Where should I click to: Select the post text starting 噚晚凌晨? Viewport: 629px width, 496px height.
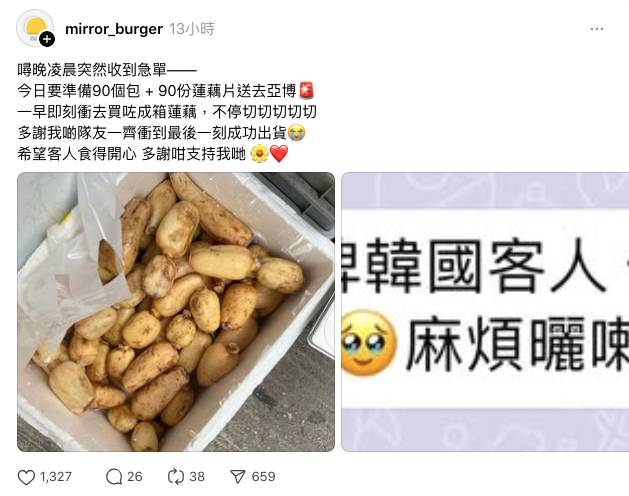pyautogui.click(x=167, y=112)
